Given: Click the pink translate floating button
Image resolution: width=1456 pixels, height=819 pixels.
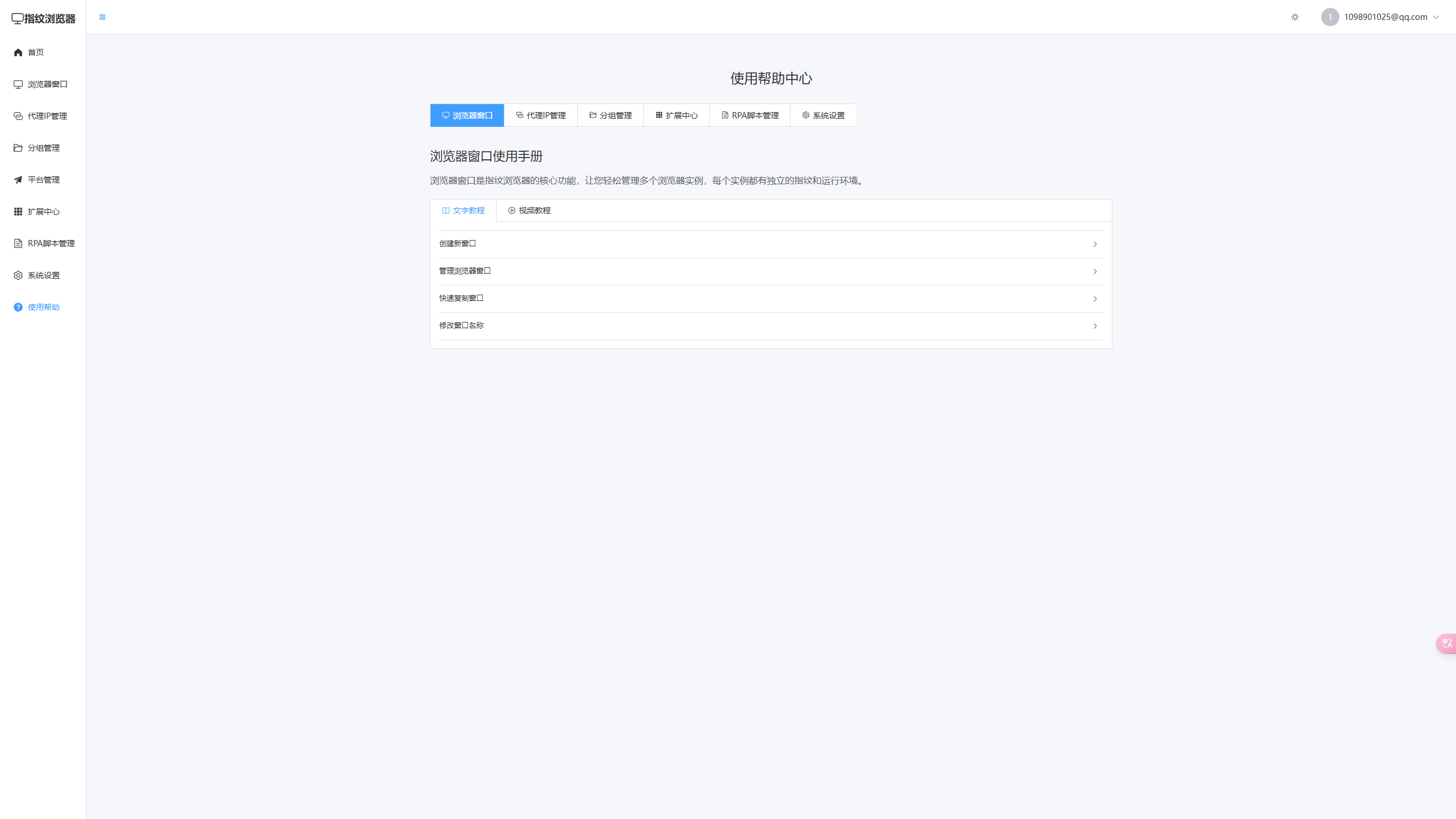Looking at the screenshot, I should point(1446,643).
